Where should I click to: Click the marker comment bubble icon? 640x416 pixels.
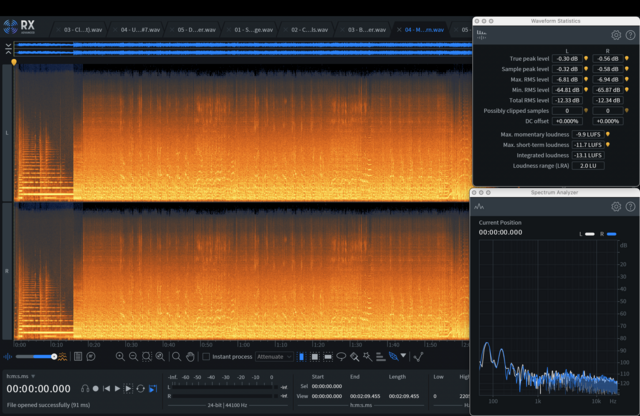click(x=91, y=356)
